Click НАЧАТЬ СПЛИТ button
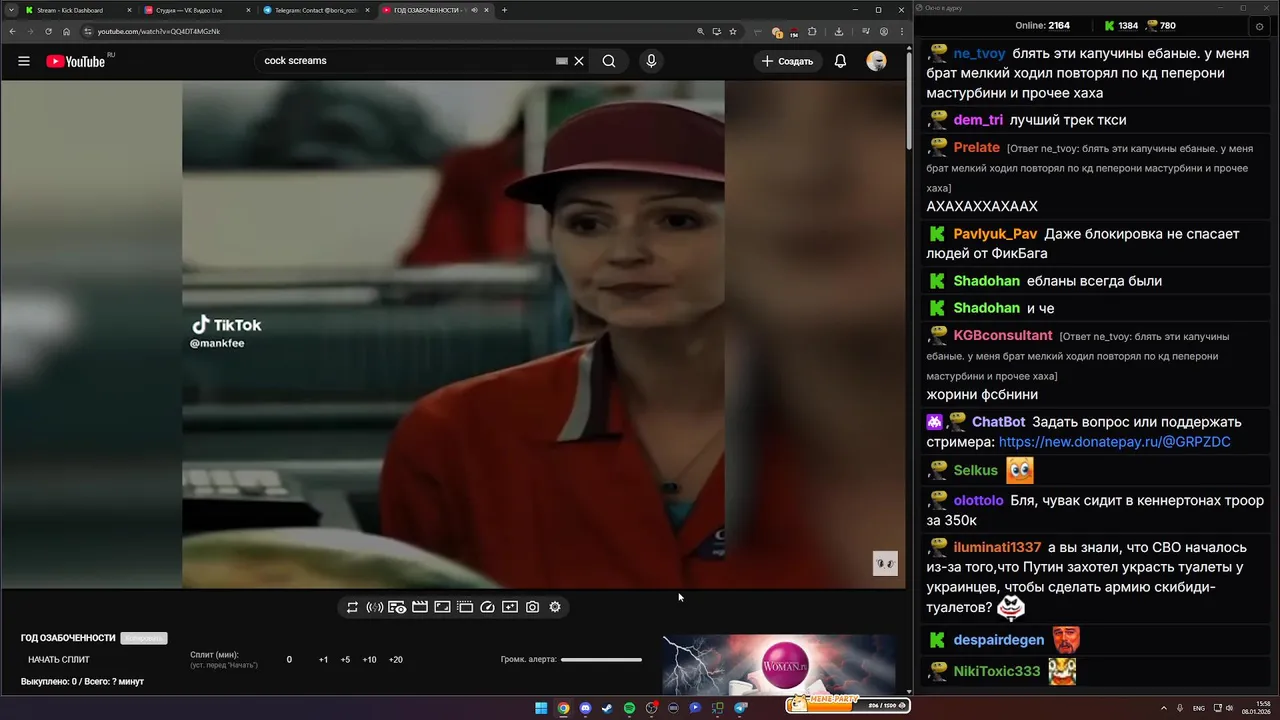1280x720 pixels. coord(59,660)
